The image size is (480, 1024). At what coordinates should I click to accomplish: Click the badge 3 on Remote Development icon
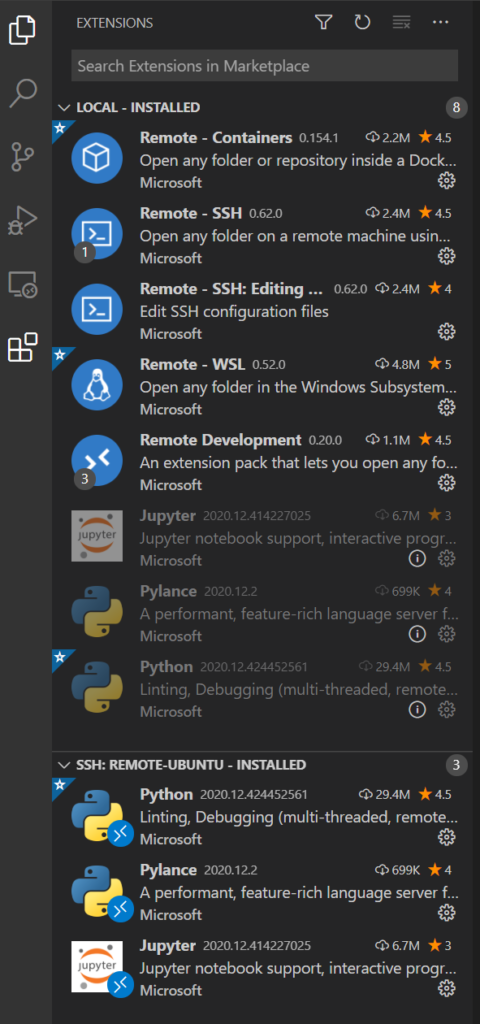[x=84, y=479]
